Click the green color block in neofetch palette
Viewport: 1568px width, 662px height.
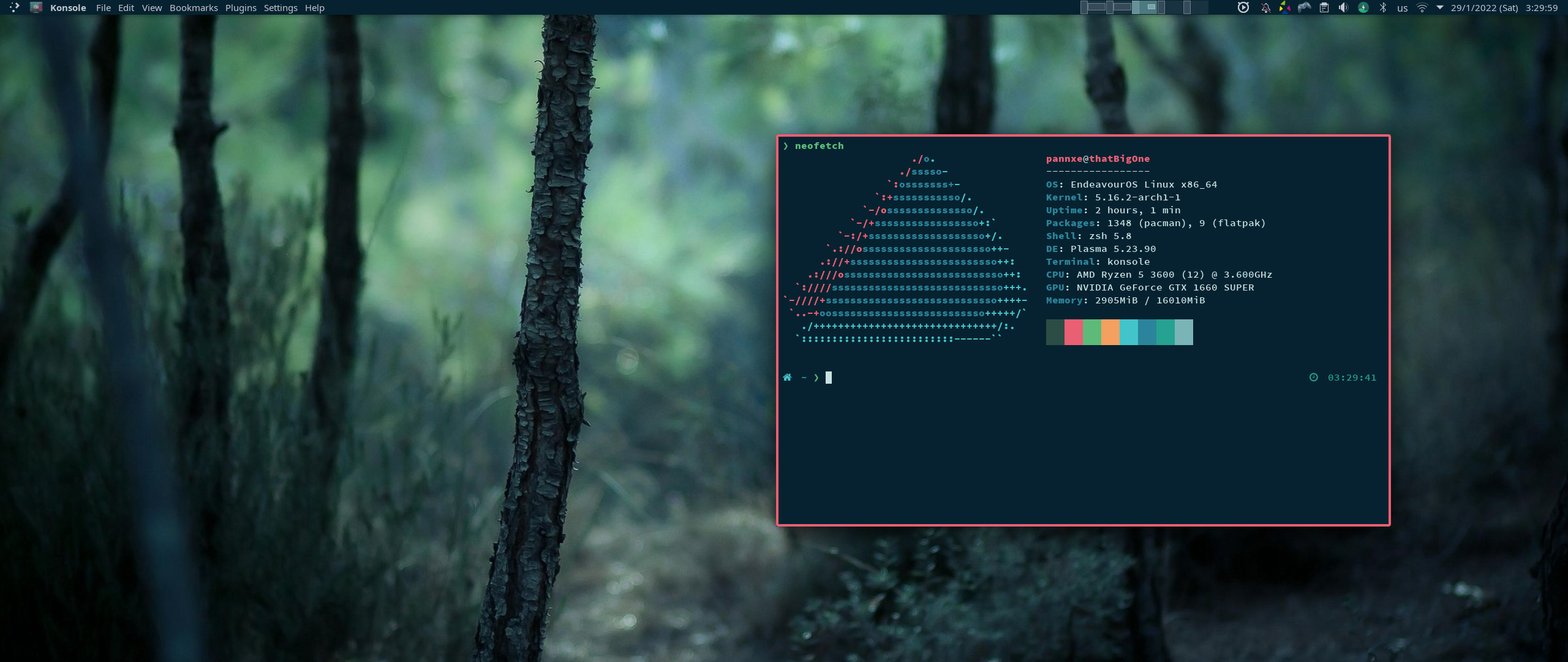click(1092, 332)
